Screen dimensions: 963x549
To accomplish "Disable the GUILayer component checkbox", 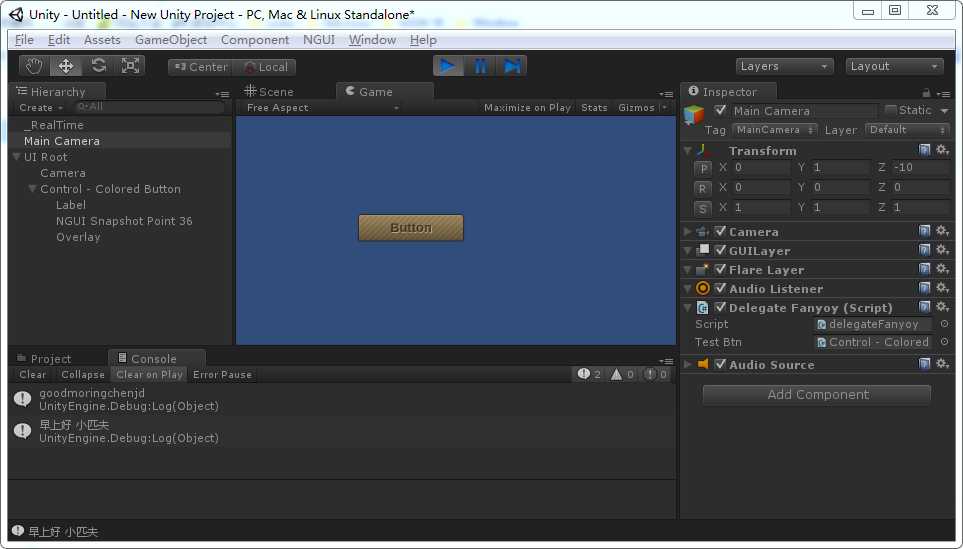I will click(x=720, y=250).
